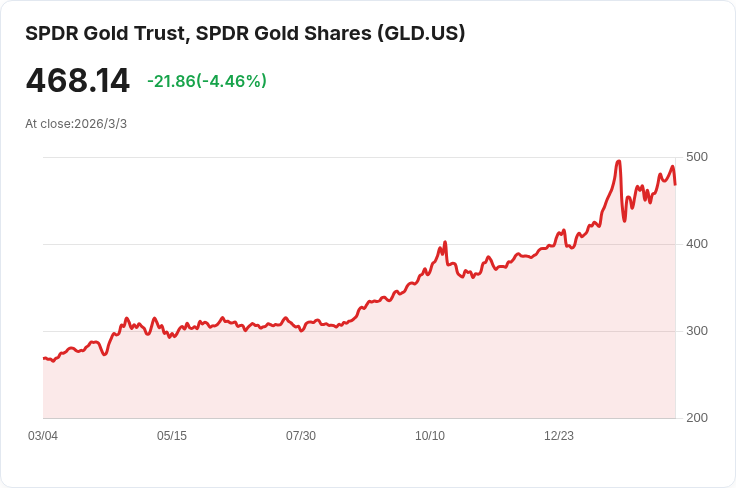
Task: Select the 12/23 date on the x-axis
Action: click(x=559, y=436)
